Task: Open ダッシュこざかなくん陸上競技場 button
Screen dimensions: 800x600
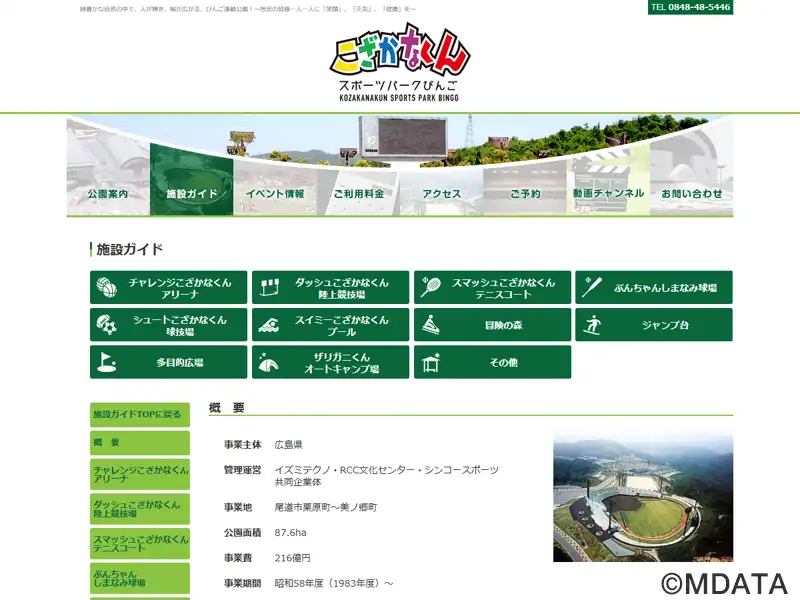Action: 331,287
